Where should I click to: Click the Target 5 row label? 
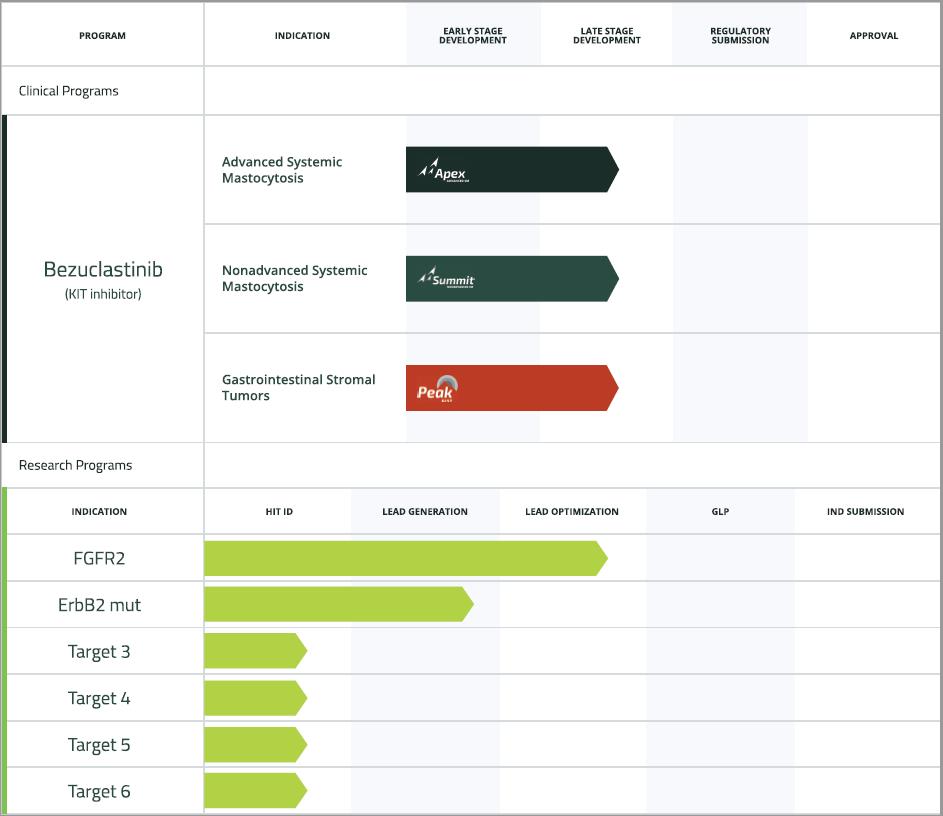point(99,745)
